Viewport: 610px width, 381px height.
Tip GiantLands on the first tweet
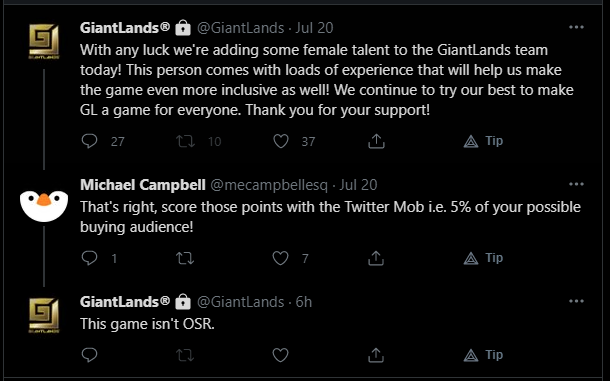click(x=483, y=141)
